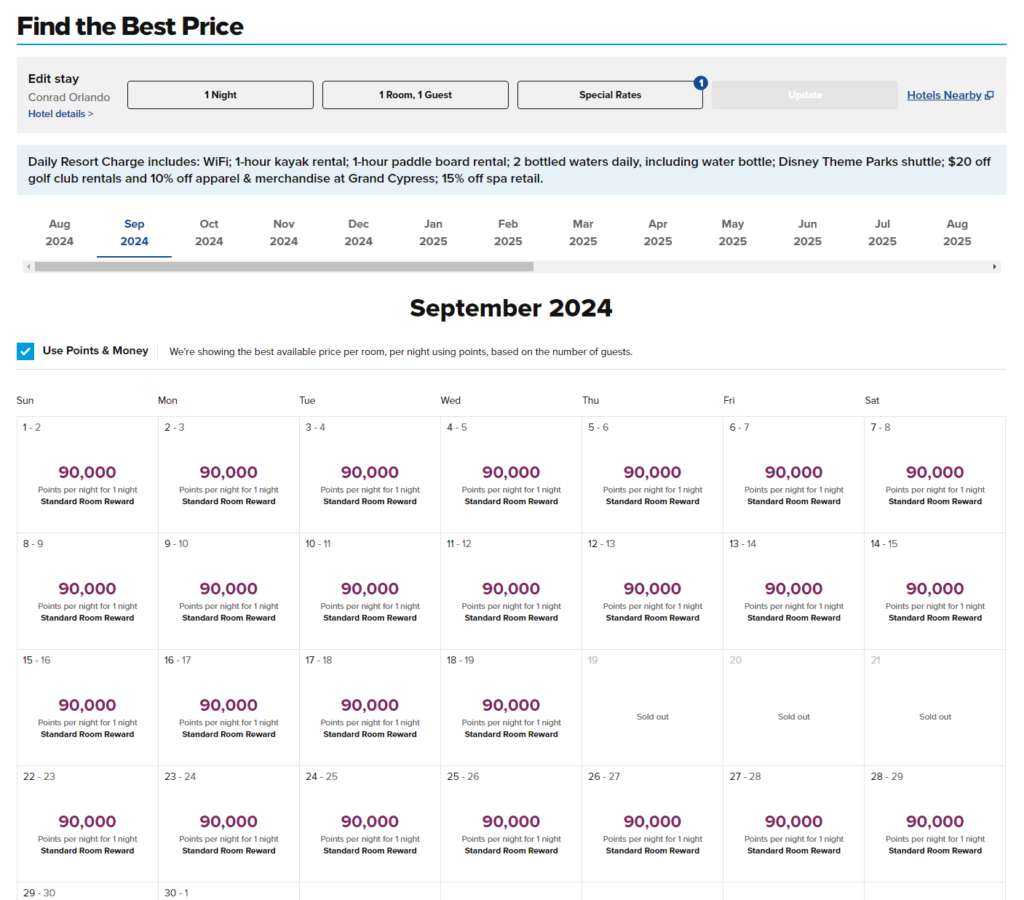Select the Aug 2024 month tab
Image resolution: width=1024 pixels, height=900 pixels.
(59, 232)
